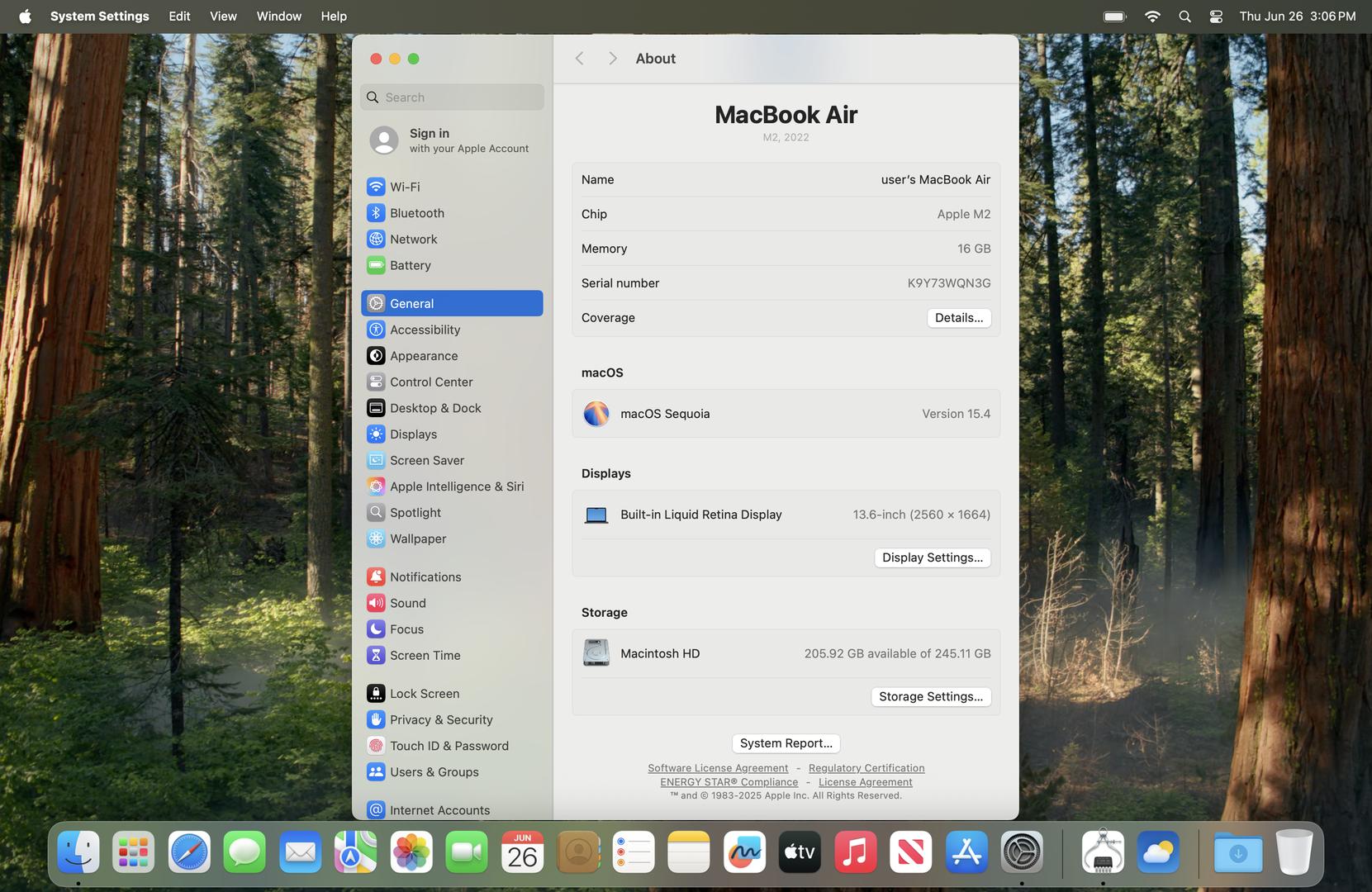Open Privacy & Security pane
1372x892 pixels.
440,719
